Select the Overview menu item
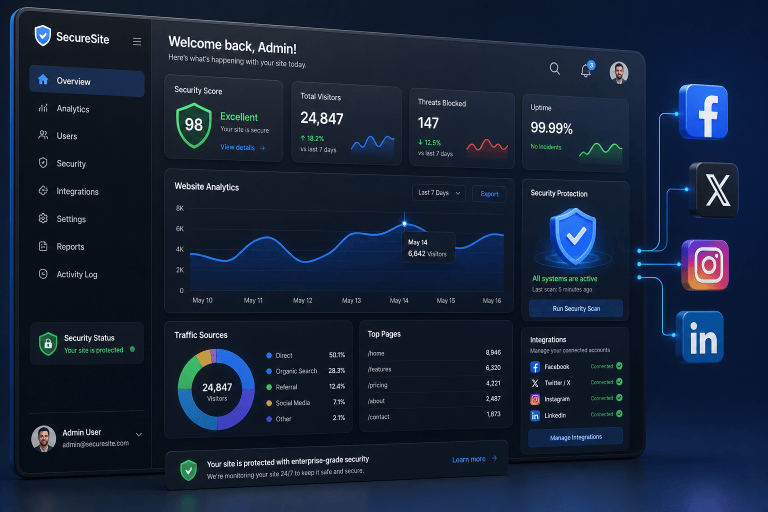 coord(87,81)
